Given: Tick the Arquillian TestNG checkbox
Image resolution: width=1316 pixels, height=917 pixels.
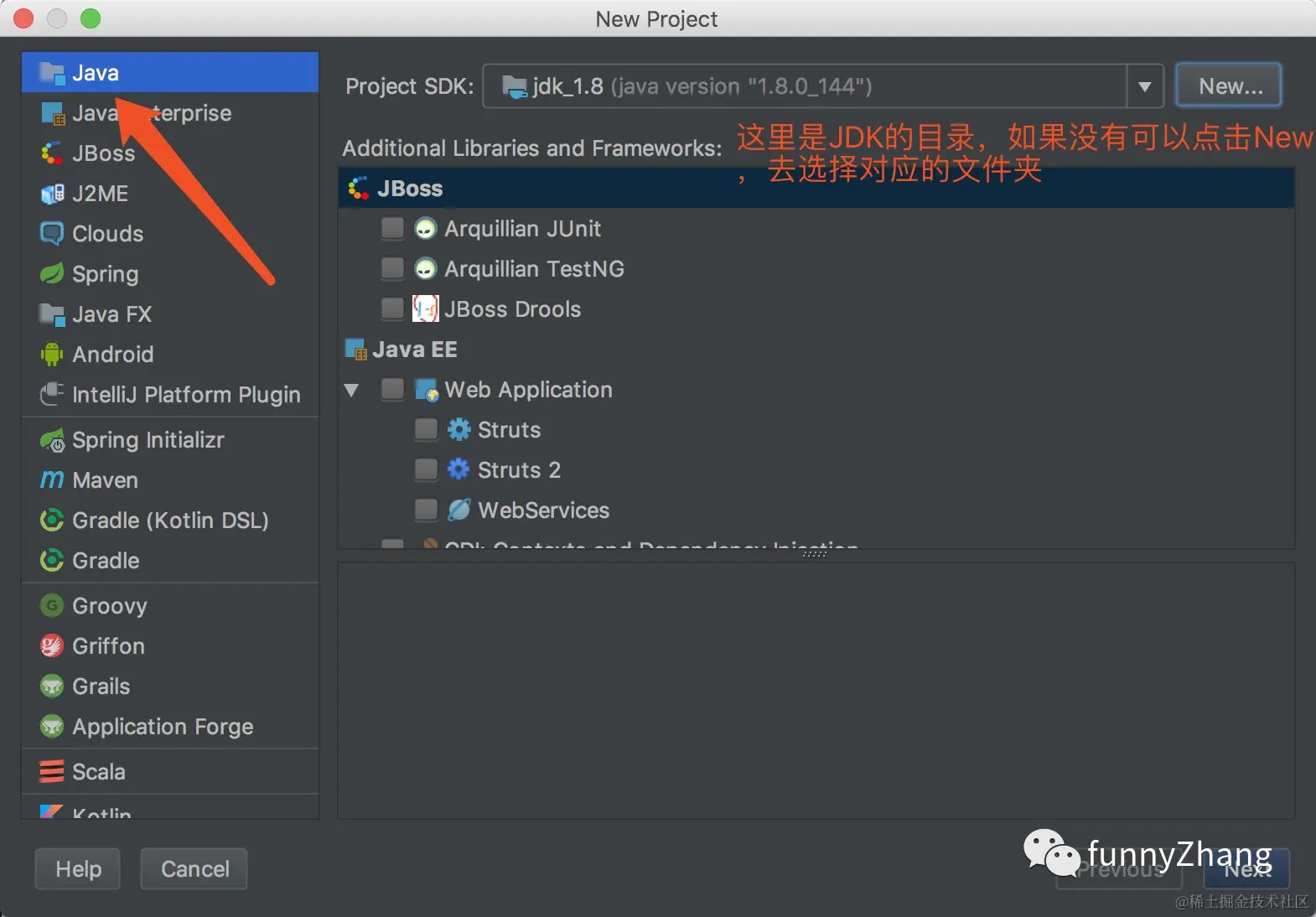Looking at the screenshot, I should click(392, 268).
